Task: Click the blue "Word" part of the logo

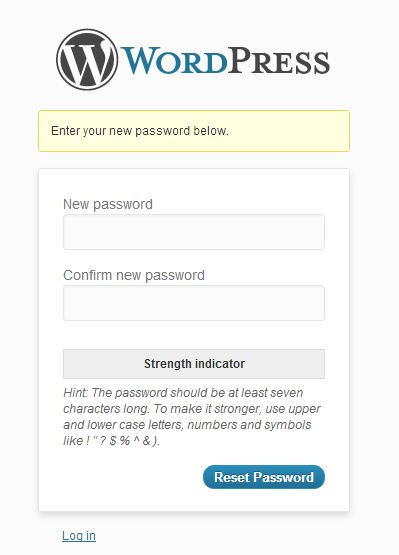Action: pos(174,61)
